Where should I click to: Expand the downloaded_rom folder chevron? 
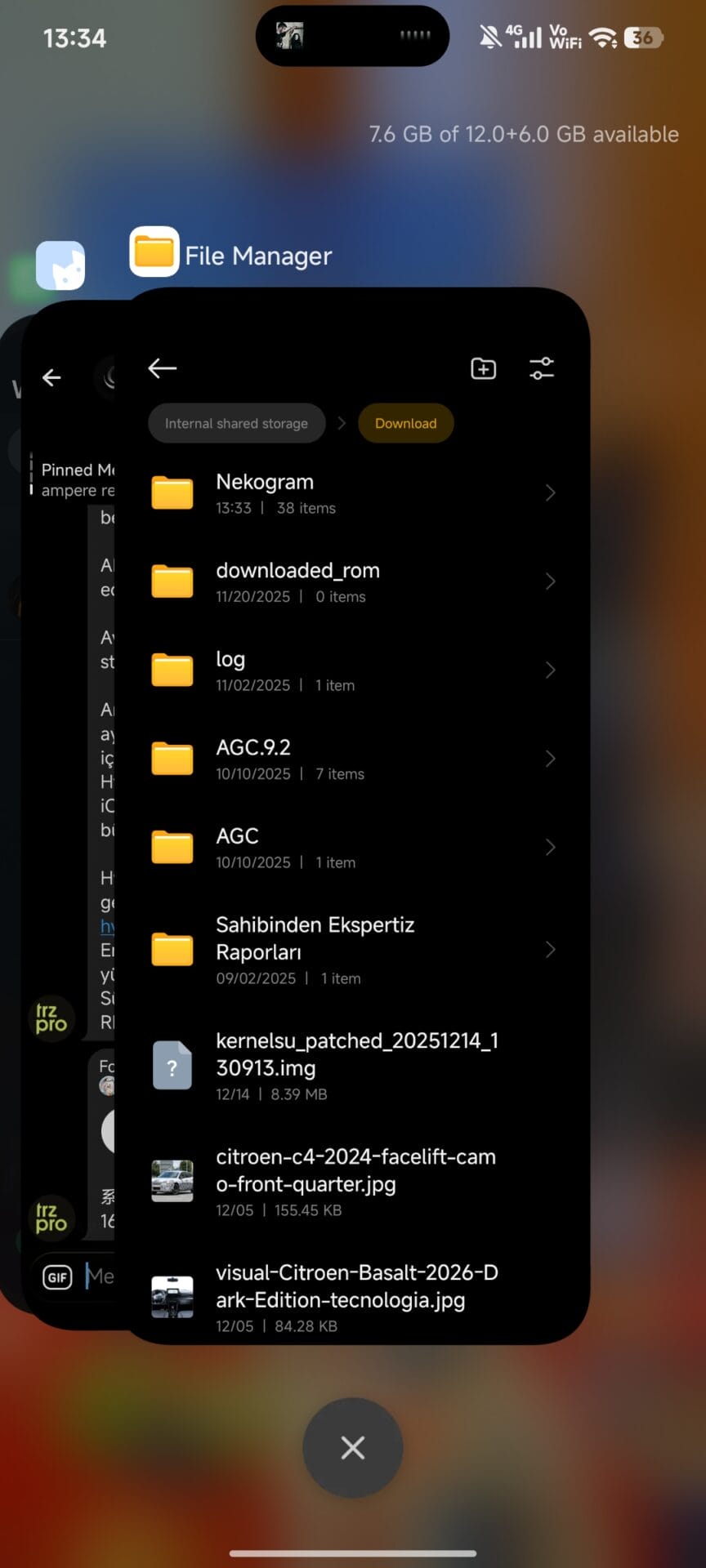(550, 581)
